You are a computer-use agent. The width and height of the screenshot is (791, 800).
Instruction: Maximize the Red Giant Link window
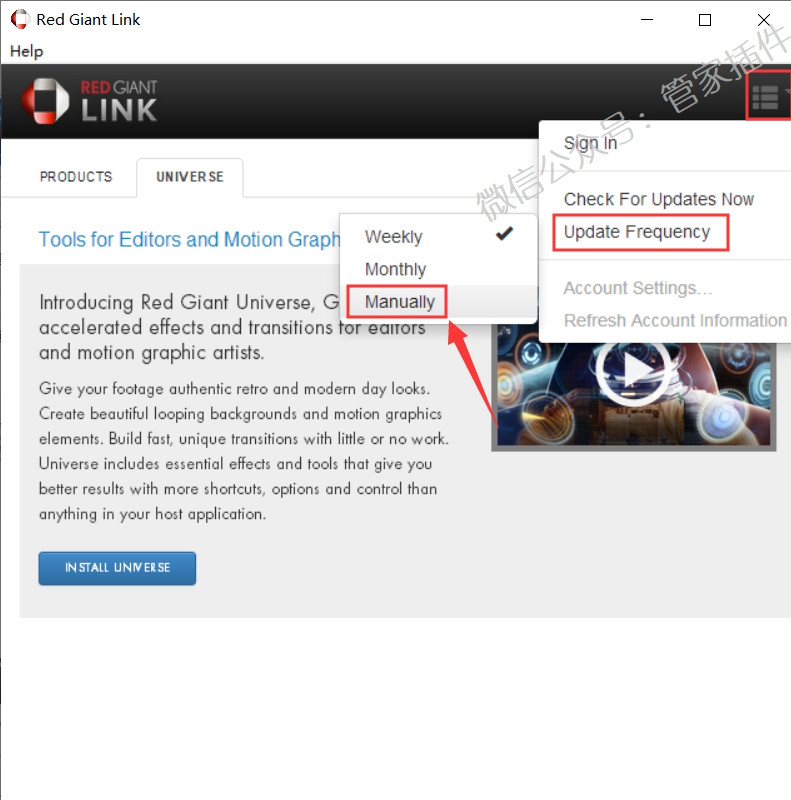pos(705,20)
